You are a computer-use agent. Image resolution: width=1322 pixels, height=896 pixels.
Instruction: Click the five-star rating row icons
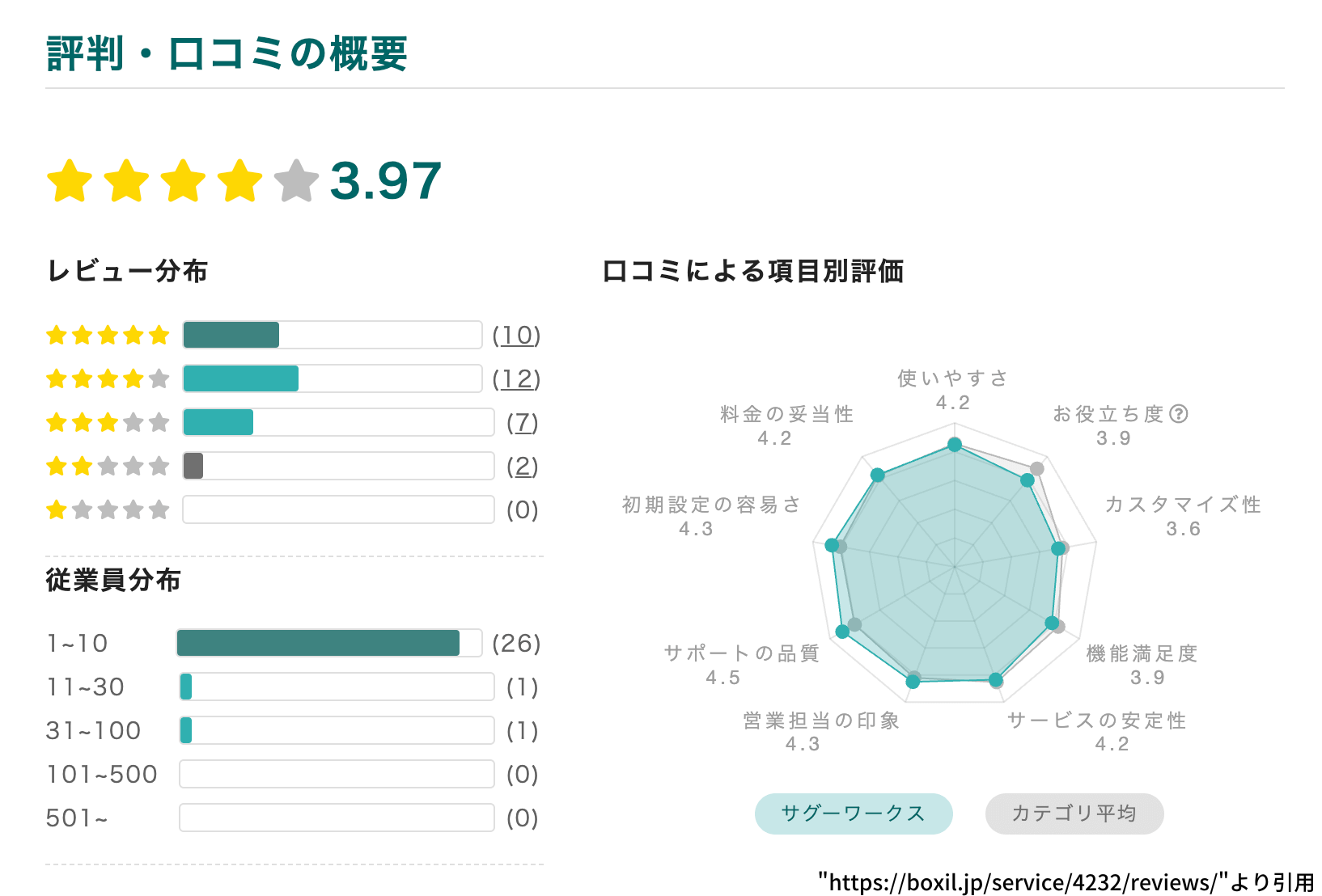108,335
